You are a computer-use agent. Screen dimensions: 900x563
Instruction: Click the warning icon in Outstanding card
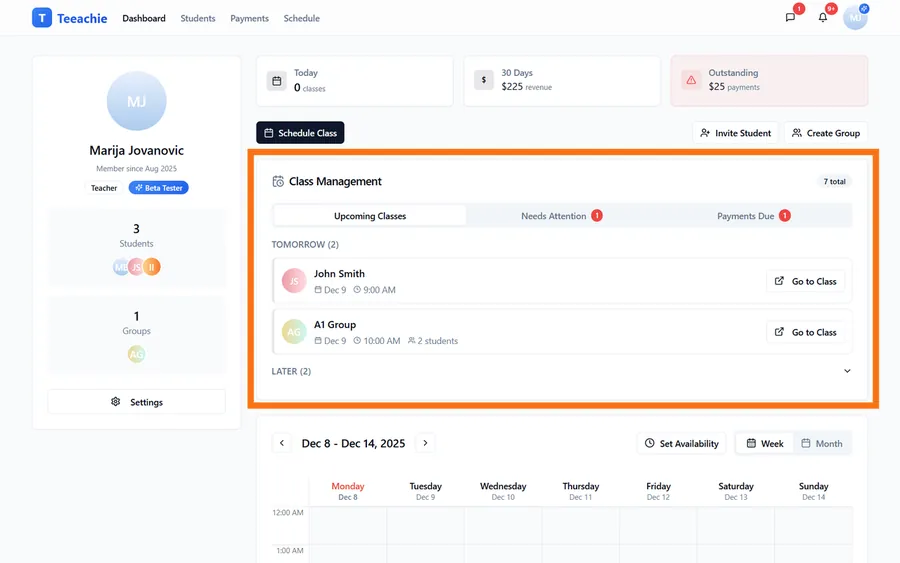click(x=691, y=80)
